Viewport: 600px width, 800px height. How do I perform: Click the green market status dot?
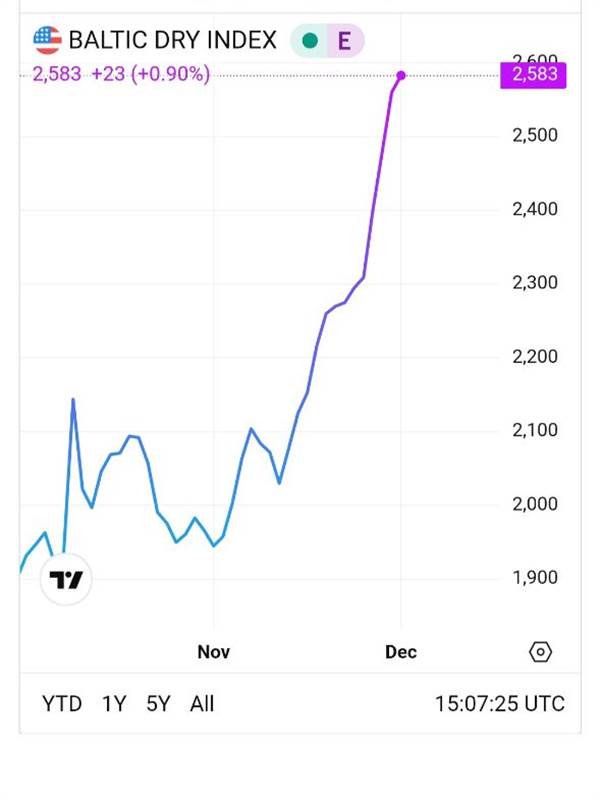310,41
